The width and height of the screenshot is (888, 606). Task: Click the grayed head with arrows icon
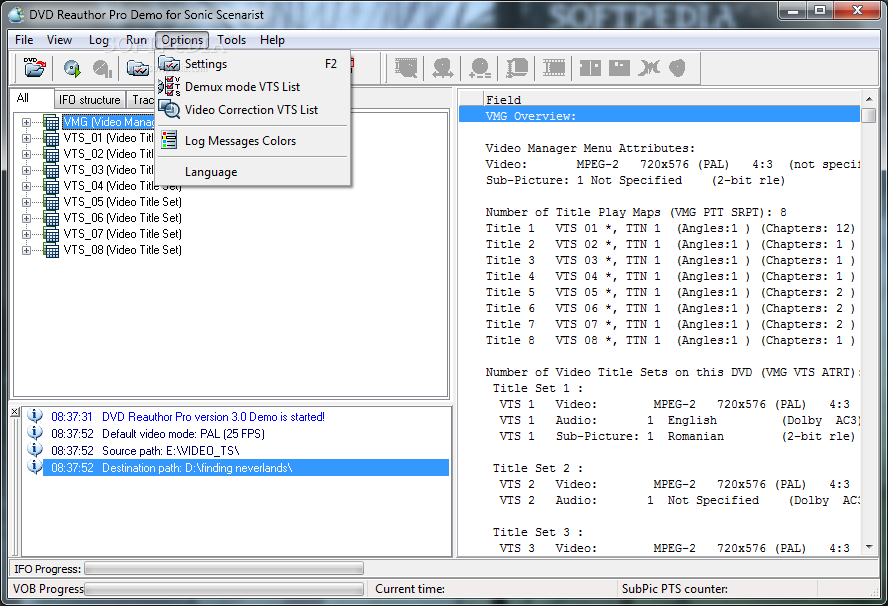(442, 68)
